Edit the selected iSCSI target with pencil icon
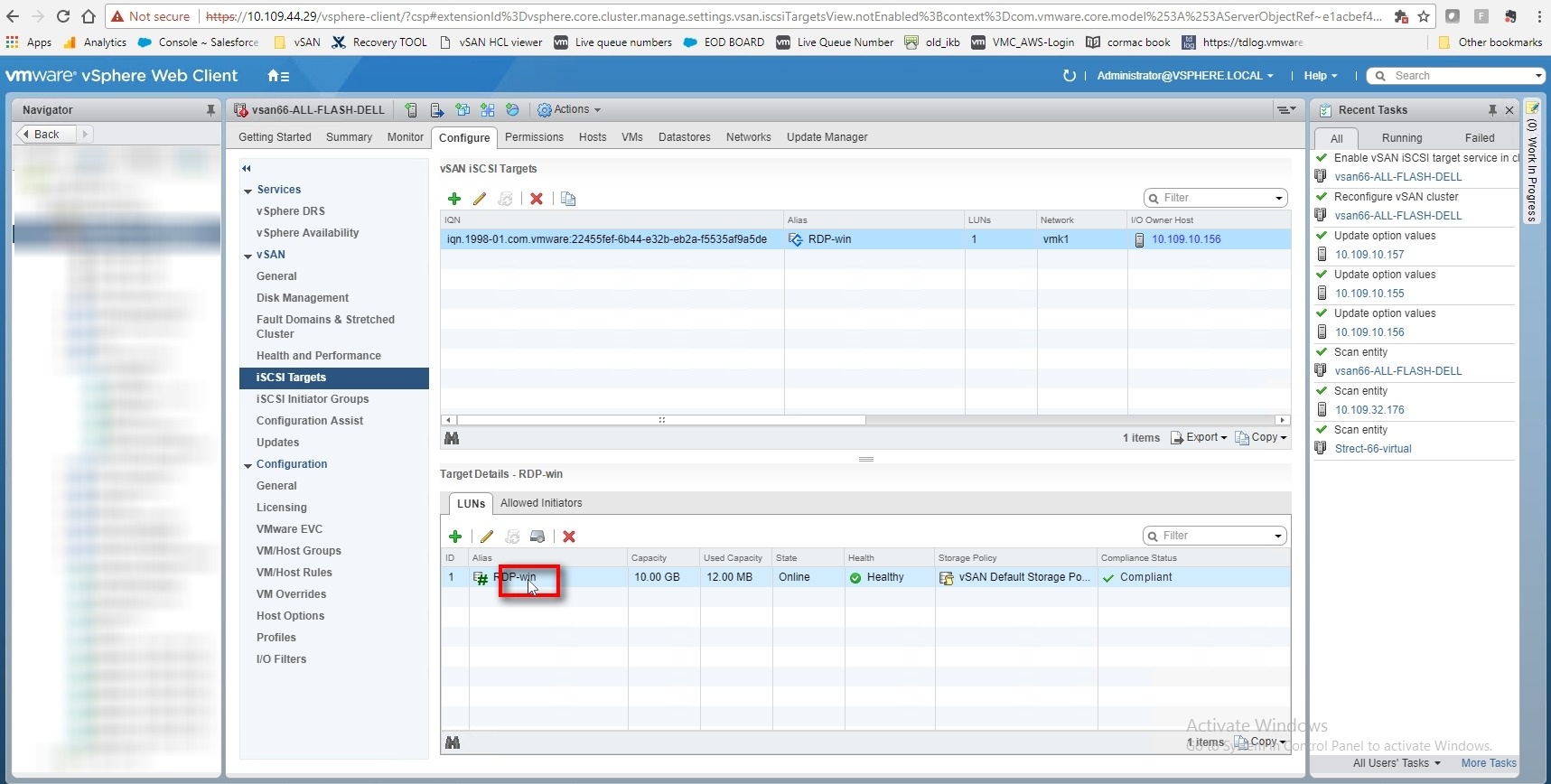 point(480,199)
